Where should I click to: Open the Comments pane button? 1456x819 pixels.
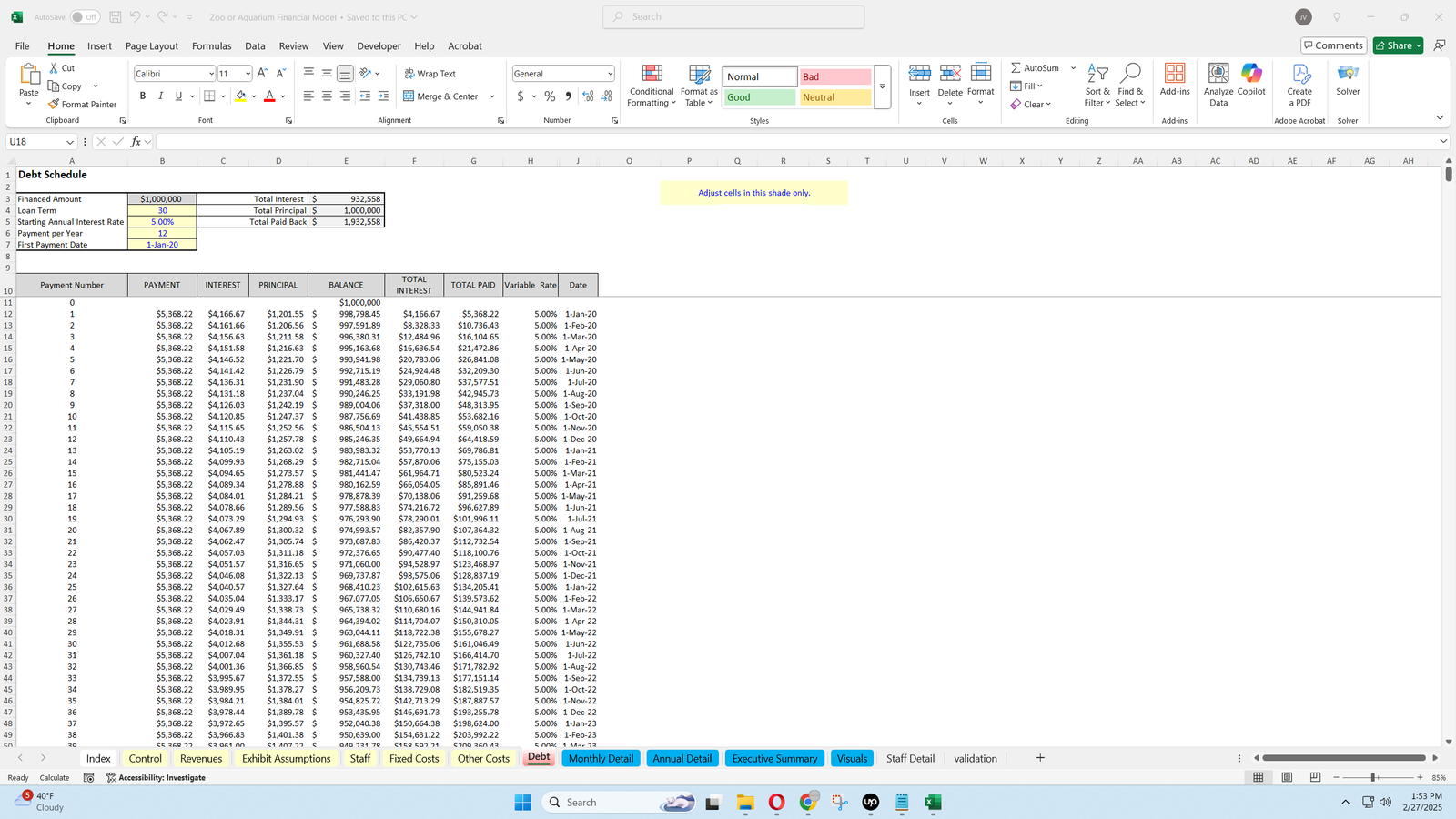point(1332,45)
